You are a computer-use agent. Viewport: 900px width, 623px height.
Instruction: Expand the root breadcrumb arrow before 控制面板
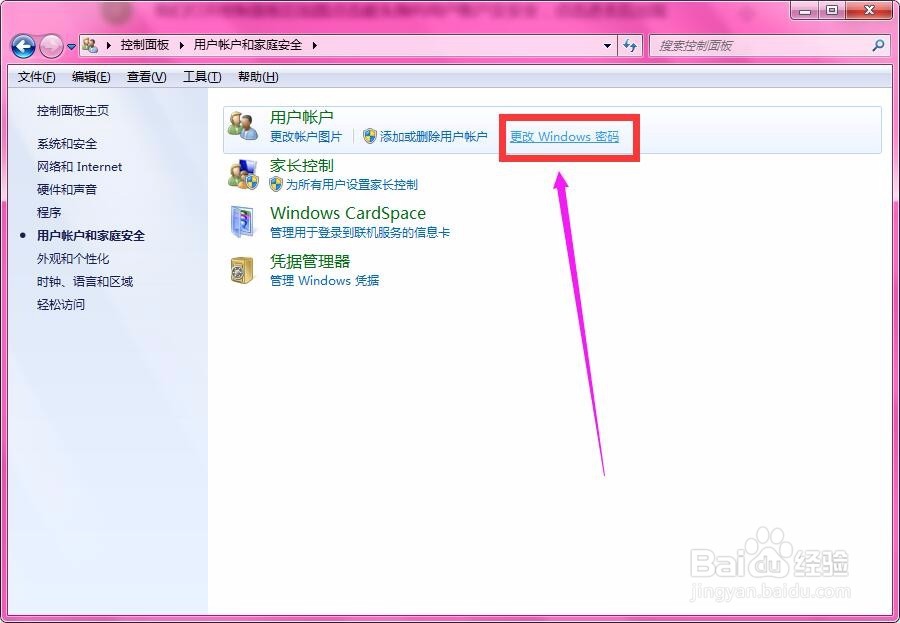click(108, 45)
